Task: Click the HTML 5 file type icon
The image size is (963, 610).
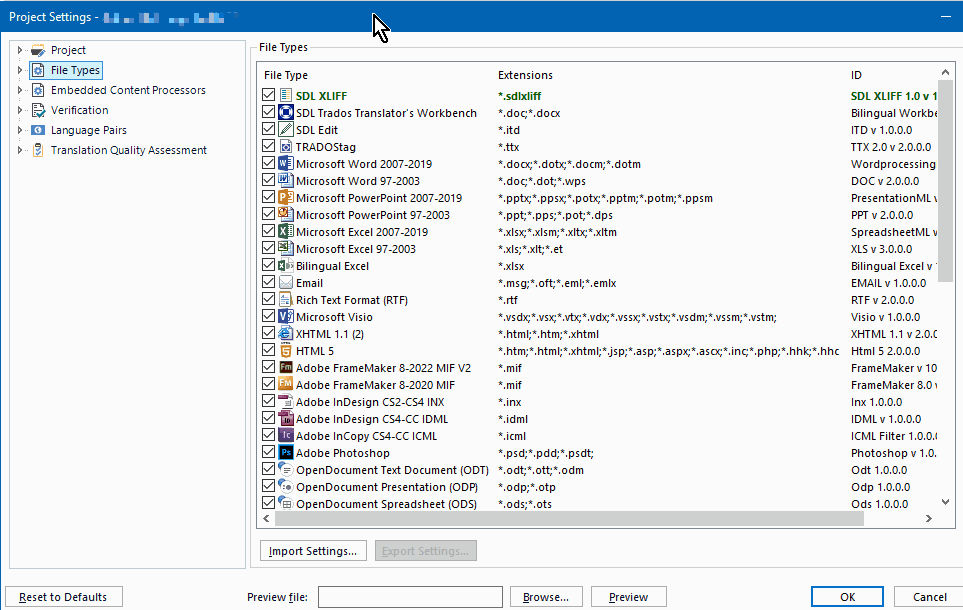Action: click(285, 351)
